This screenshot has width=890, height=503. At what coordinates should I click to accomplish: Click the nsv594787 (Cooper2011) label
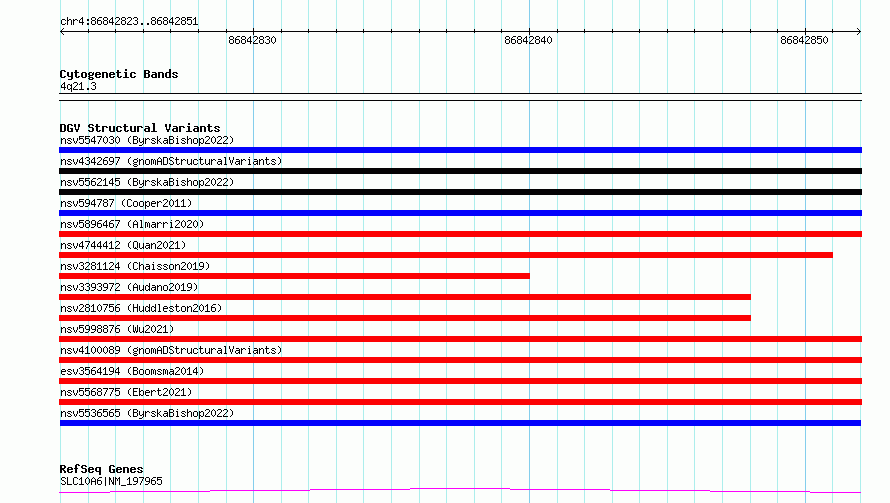pyautogui.click(x=126, y=203)
